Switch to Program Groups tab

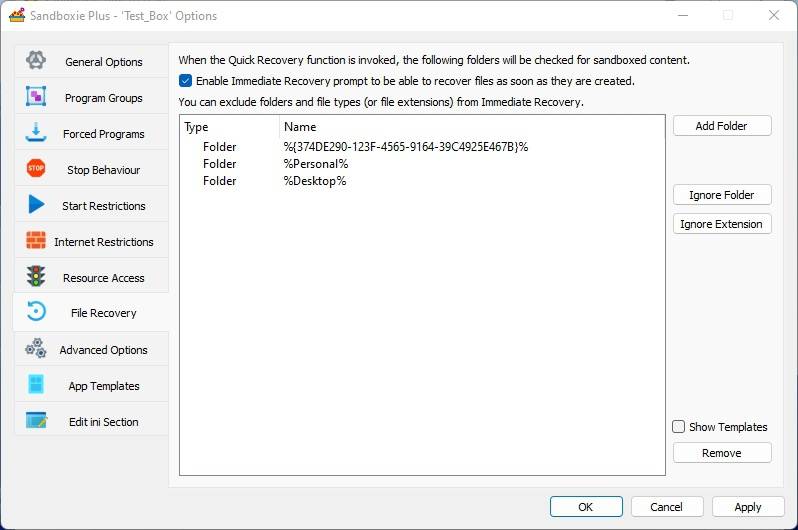pyautogui.click(x=91, y=98)
